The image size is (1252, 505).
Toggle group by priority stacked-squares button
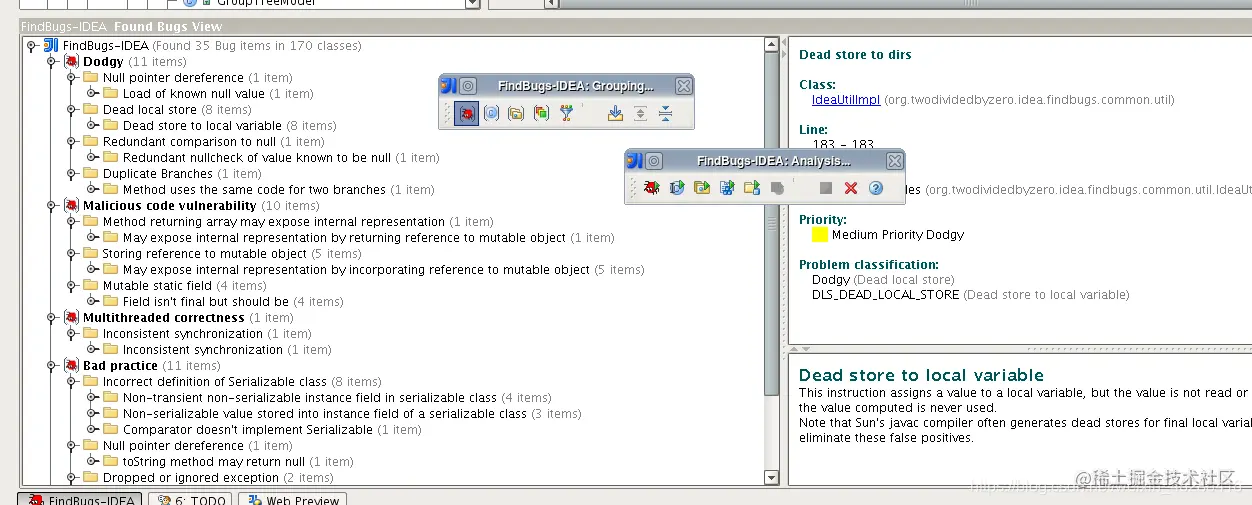pyautogui.click(x=541, y=113)
